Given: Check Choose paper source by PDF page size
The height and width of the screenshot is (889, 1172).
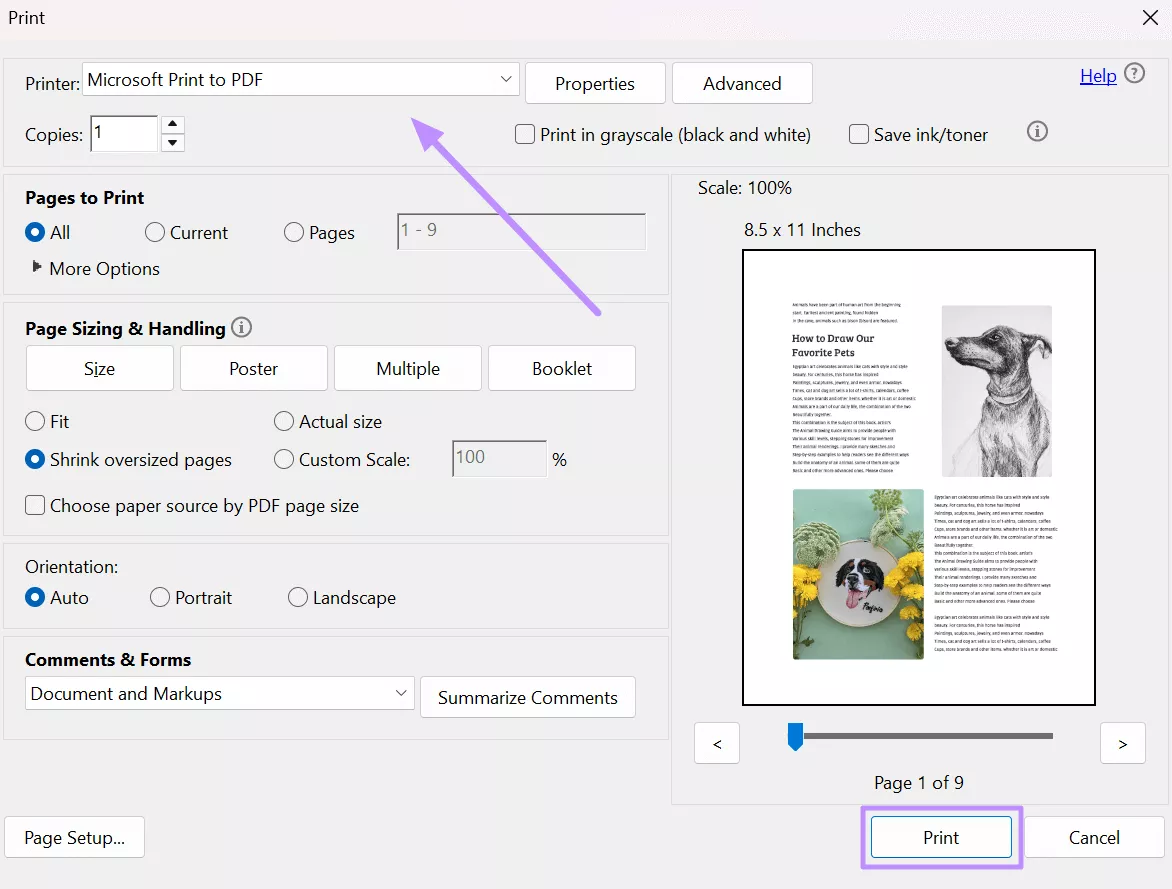Looking at the screenshot, I should (35, 505).
